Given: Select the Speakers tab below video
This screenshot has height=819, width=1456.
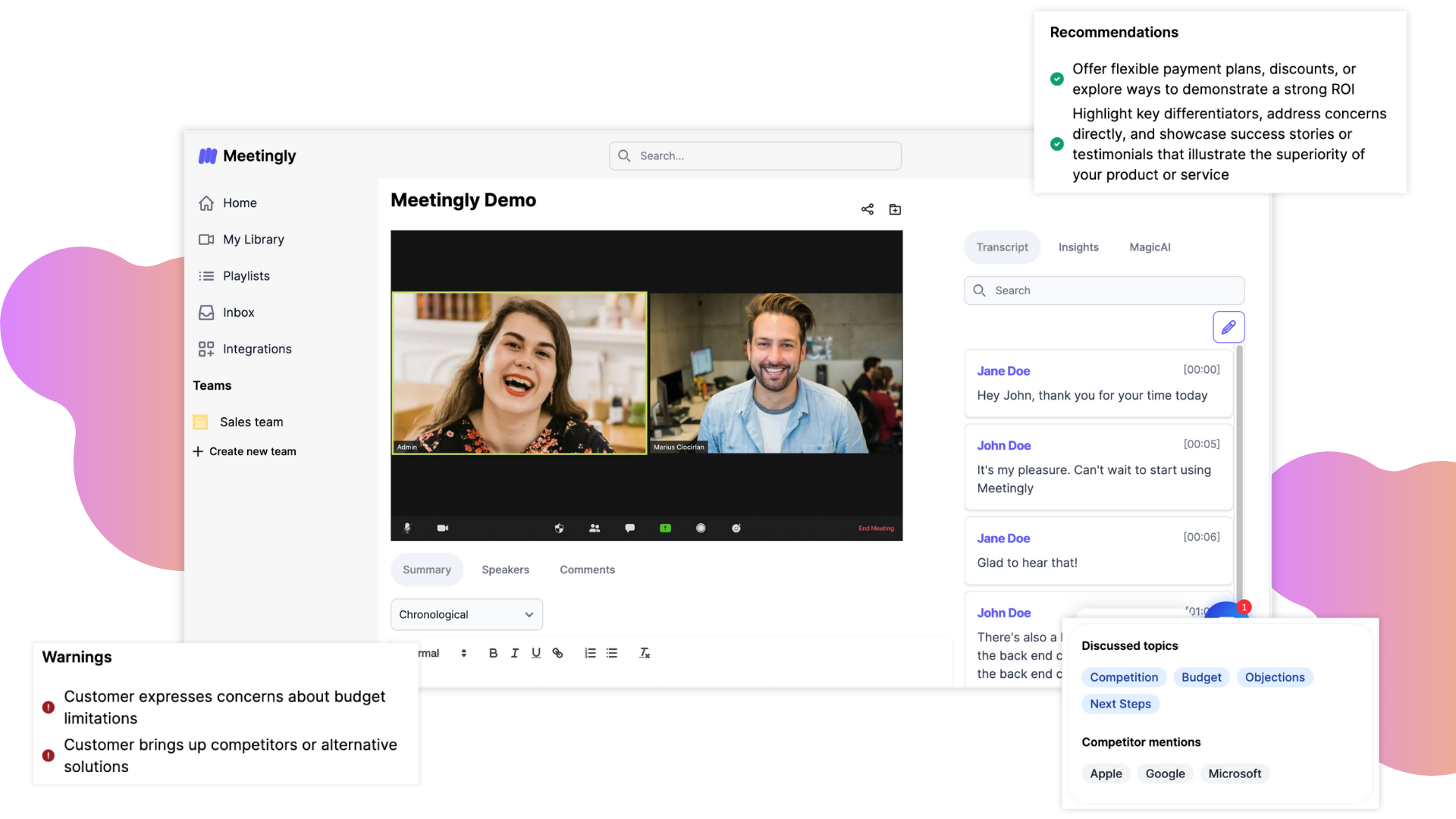Looking at the screenshot, I should 505,569.
